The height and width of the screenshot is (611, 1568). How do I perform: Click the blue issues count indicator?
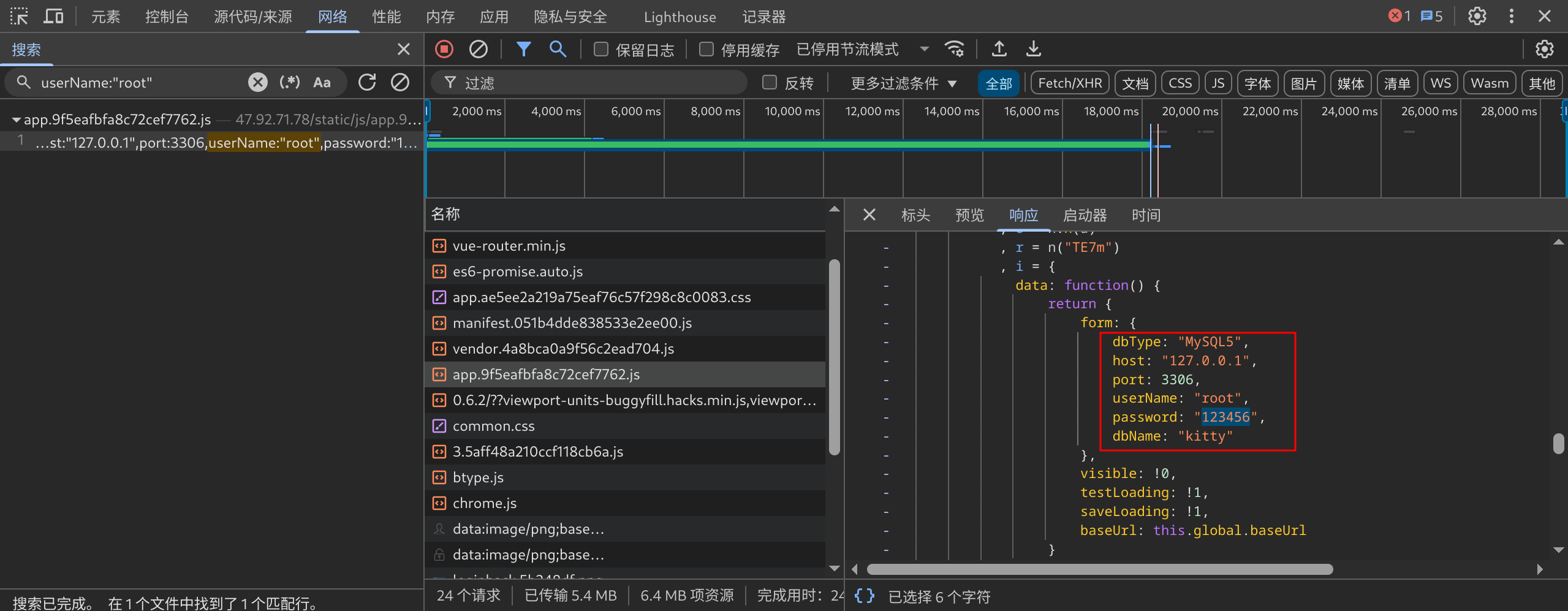1431,16
